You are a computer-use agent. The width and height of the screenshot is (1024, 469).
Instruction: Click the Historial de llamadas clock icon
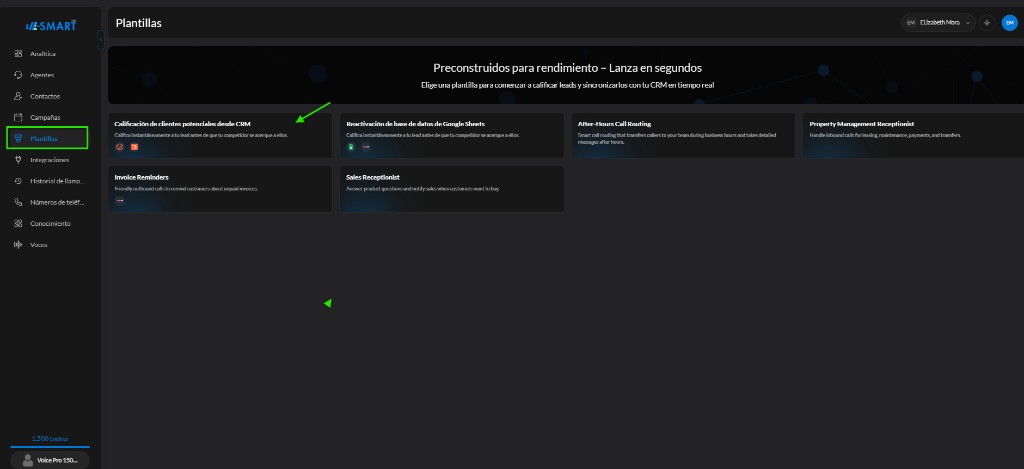pyautogui.click(x=18, y=181)
